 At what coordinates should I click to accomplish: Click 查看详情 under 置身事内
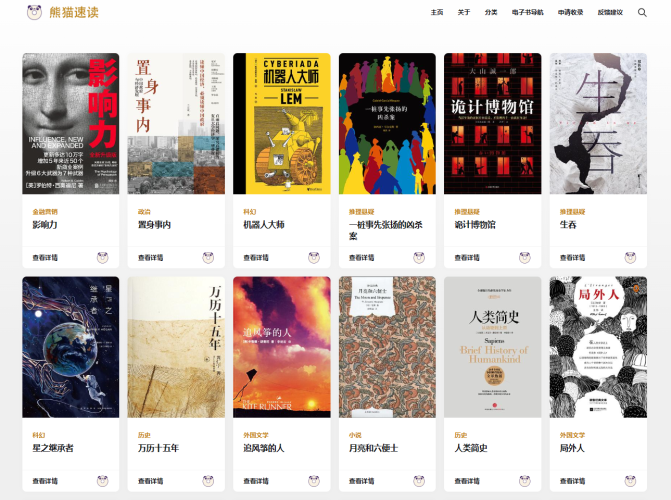151,257
